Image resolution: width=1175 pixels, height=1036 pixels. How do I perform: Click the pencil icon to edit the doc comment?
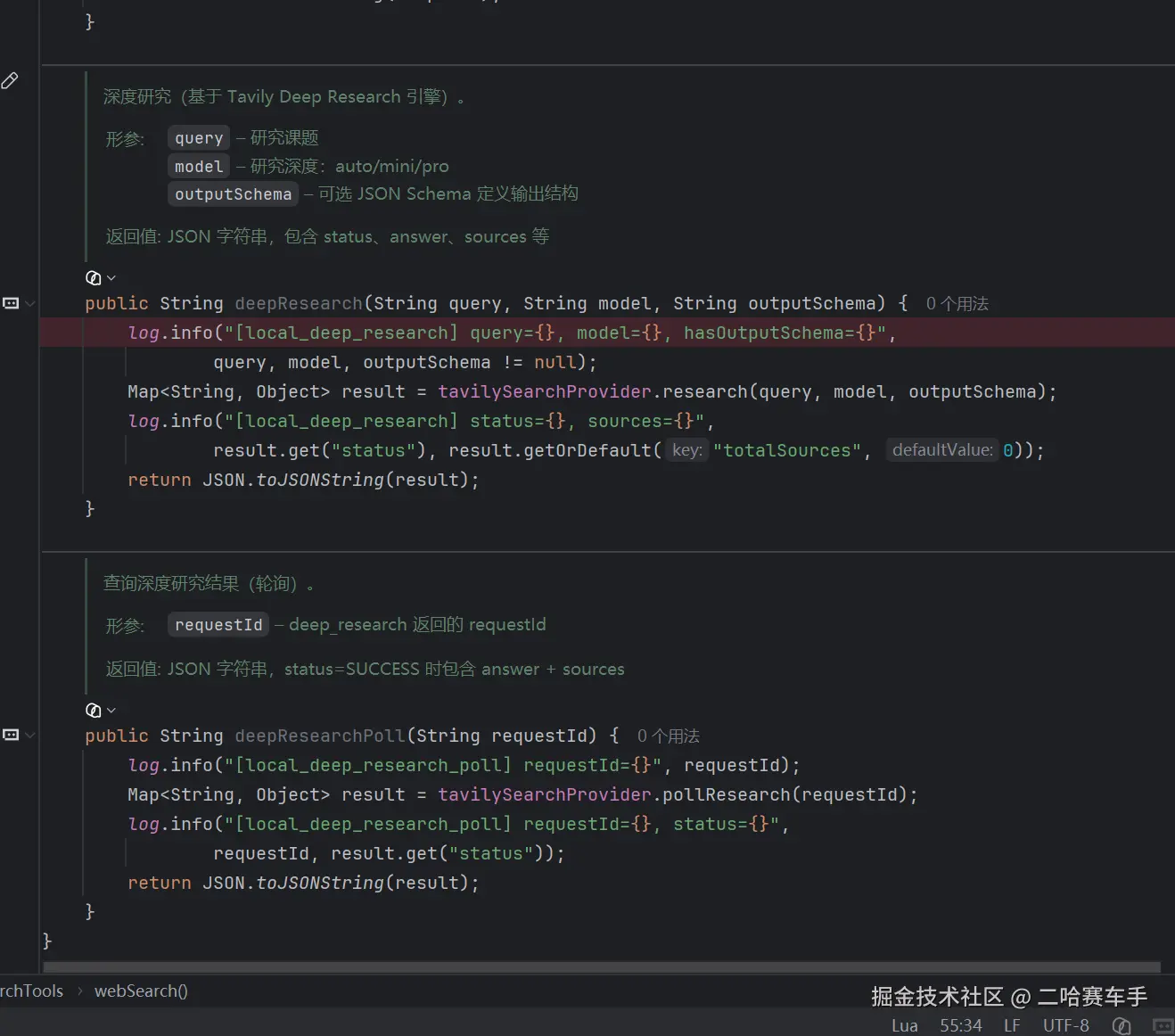click(x=10, y=80)
